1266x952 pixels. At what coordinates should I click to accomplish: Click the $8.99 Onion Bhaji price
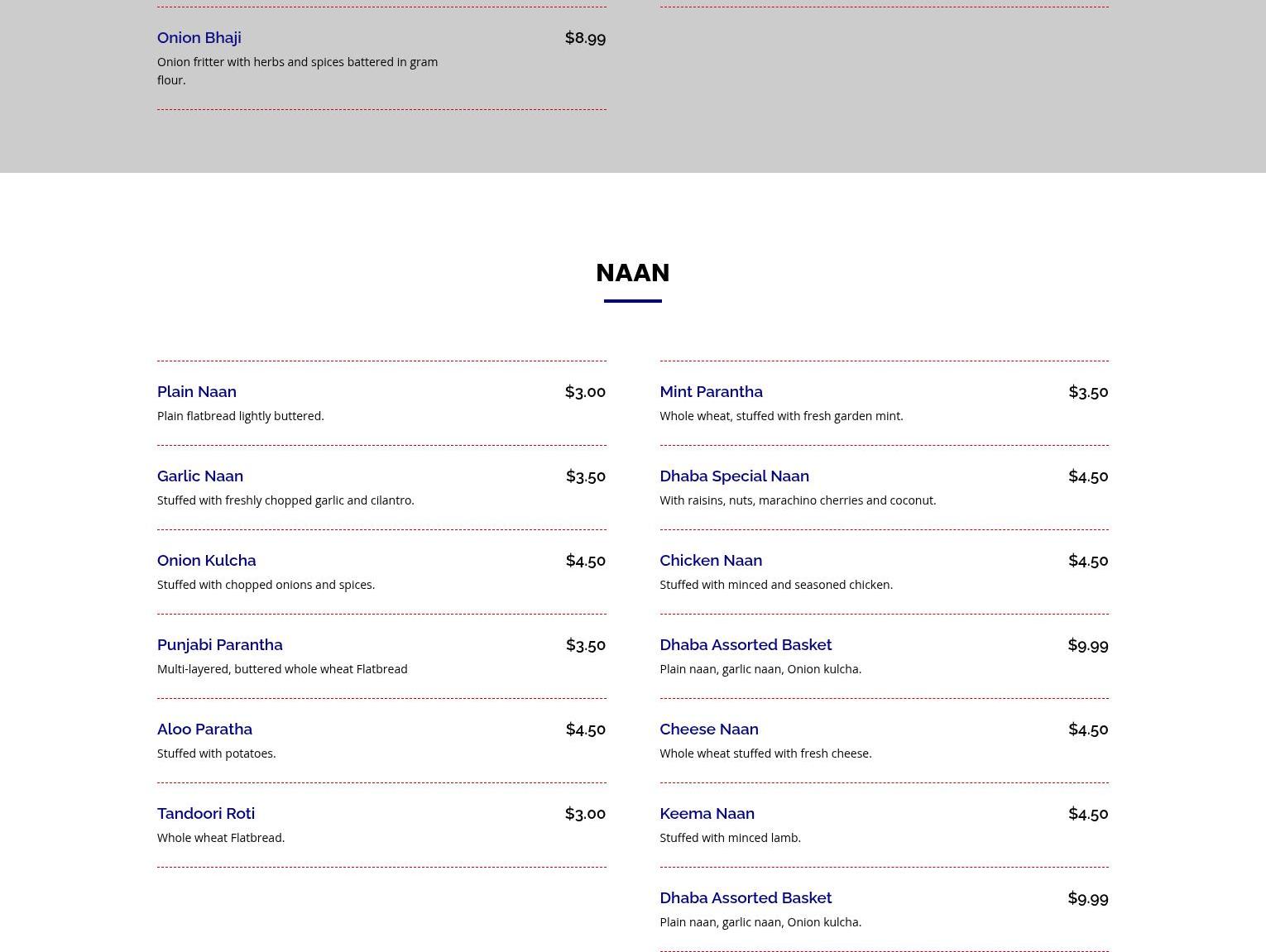585,38
